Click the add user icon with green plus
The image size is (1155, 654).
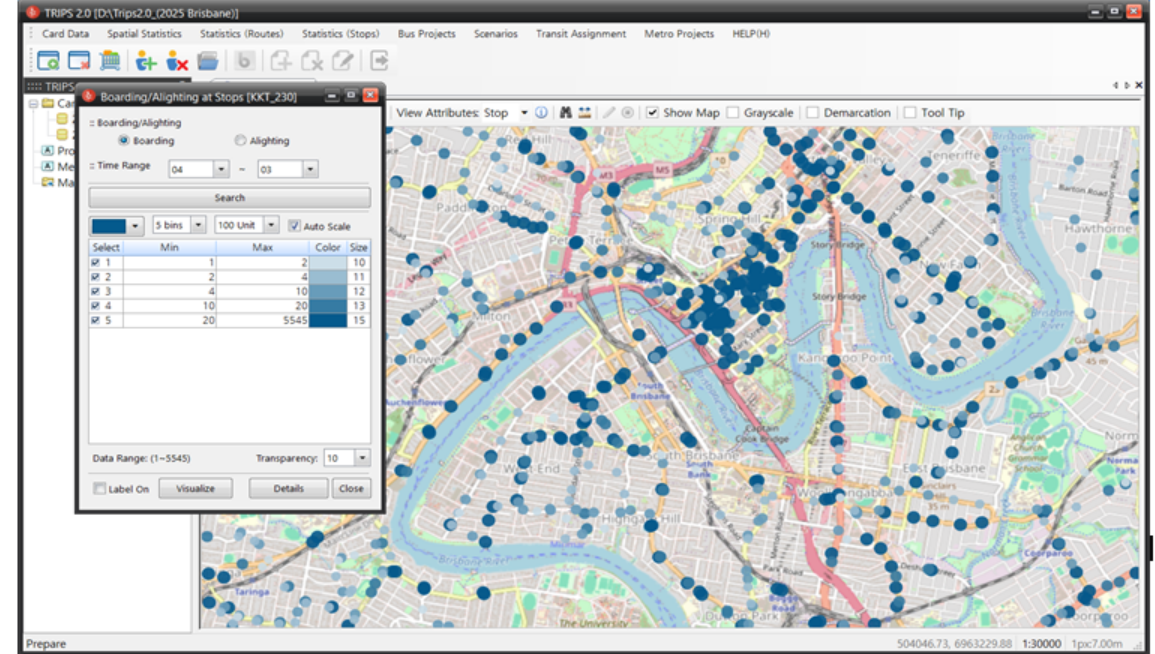(x=146, y=61)
